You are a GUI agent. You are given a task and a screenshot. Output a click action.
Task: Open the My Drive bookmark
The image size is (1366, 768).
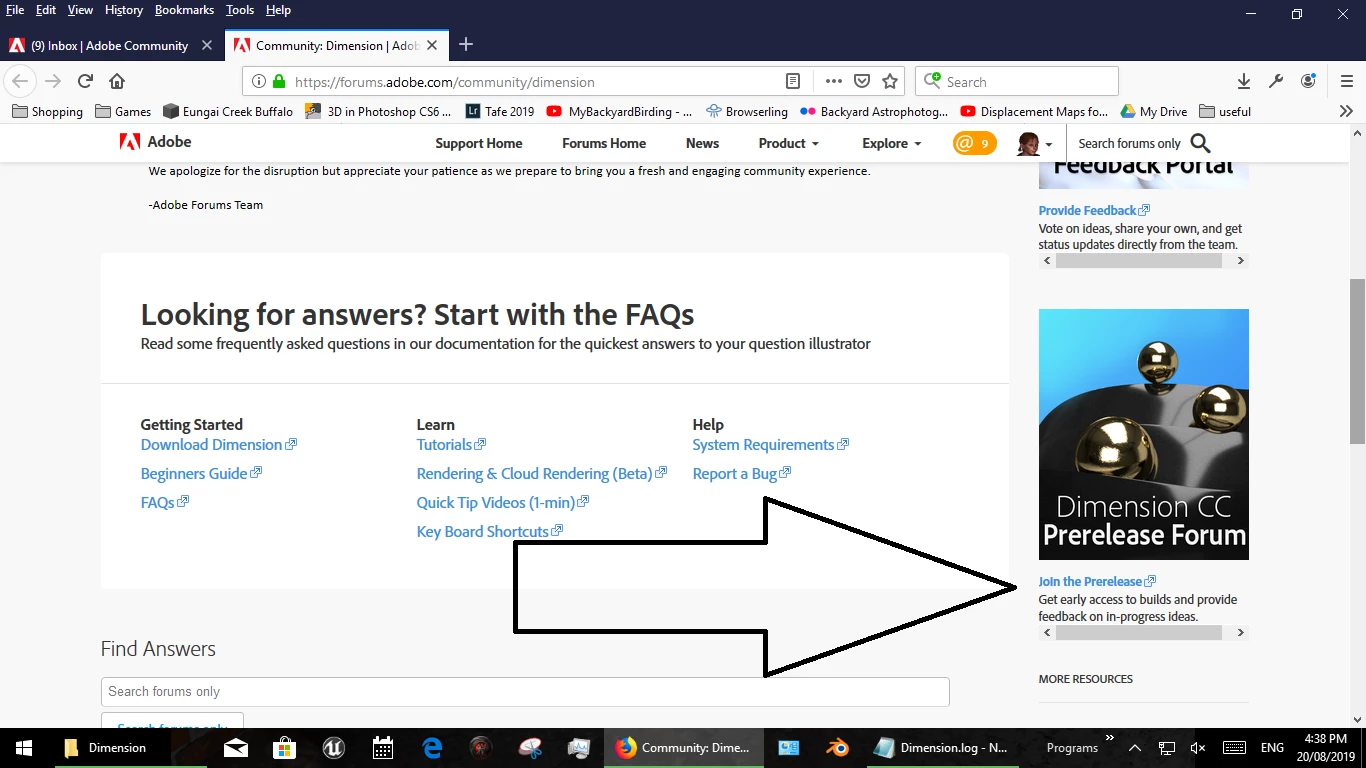pos(1154,111)
